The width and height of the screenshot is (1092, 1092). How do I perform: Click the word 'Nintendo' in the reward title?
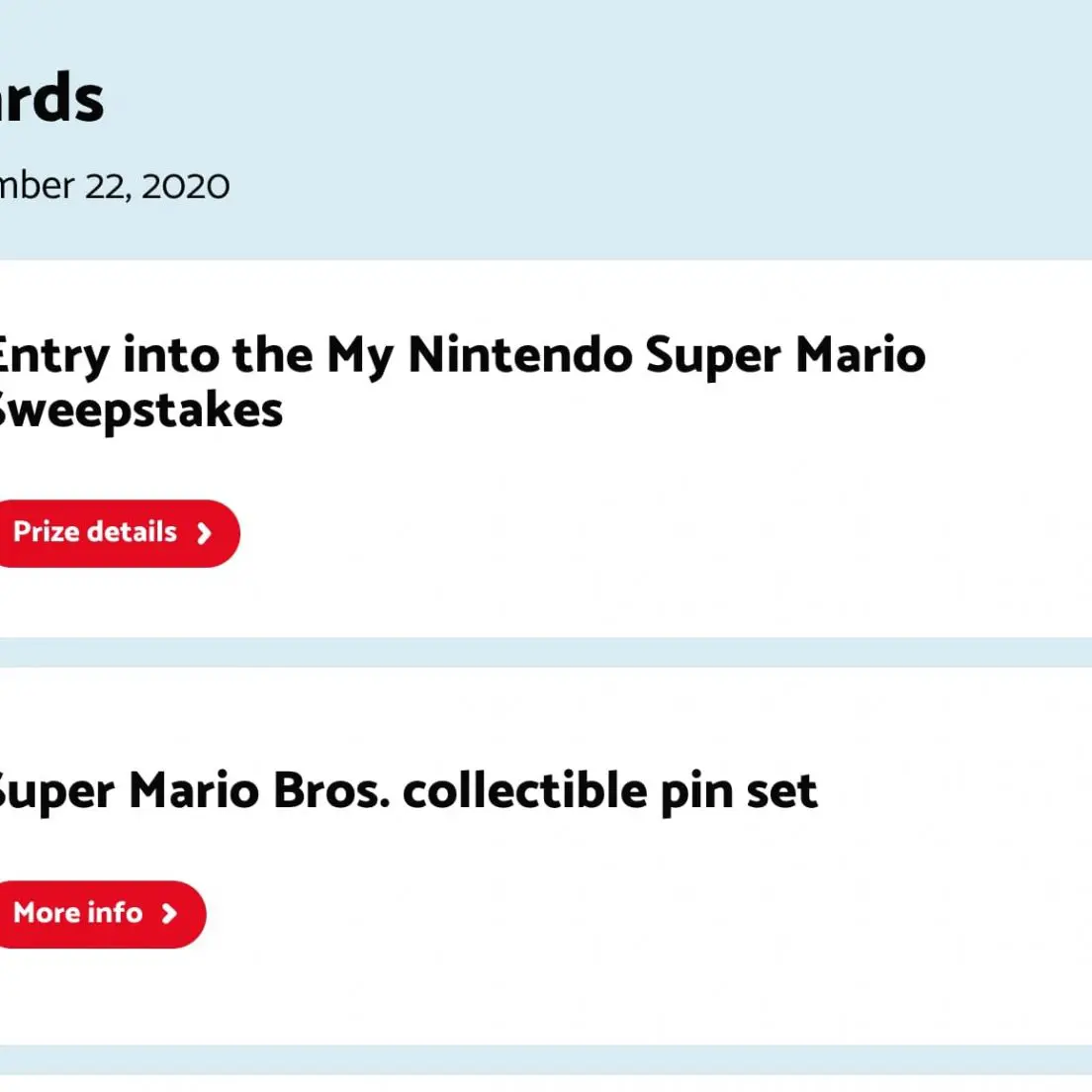520,355
